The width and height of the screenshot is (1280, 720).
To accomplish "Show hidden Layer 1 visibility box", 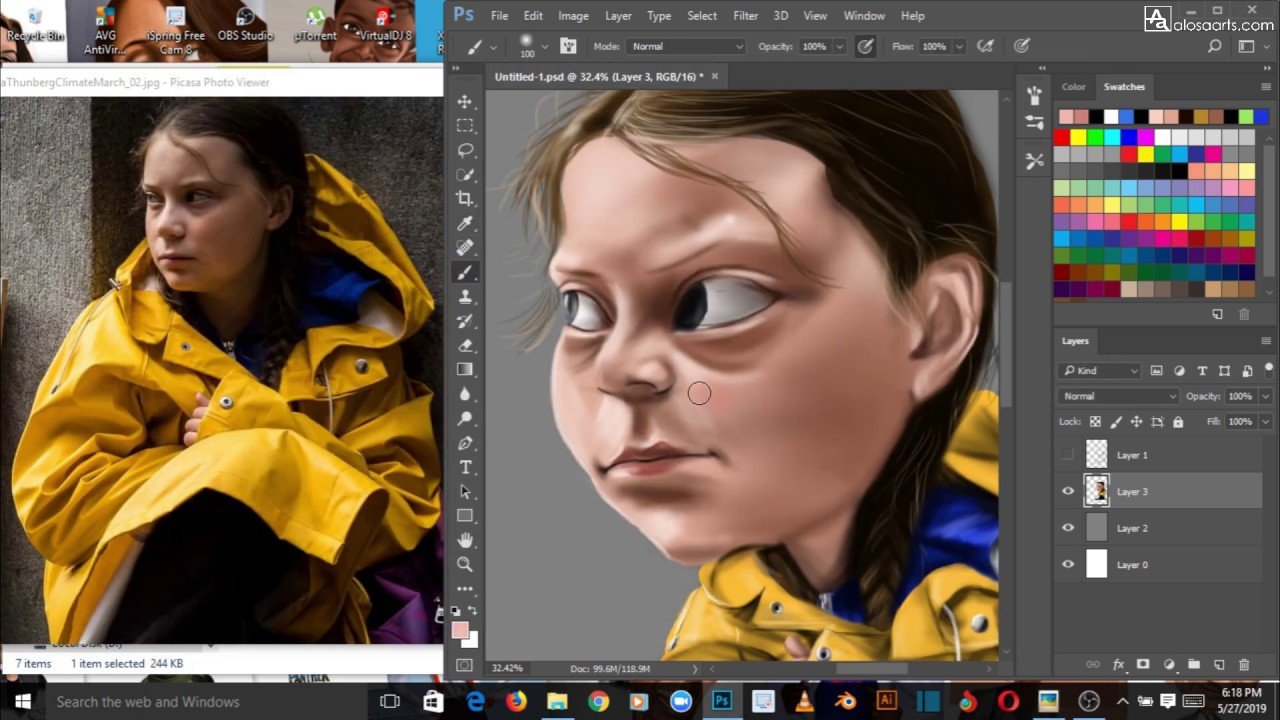I will (x=1068, y=455).
